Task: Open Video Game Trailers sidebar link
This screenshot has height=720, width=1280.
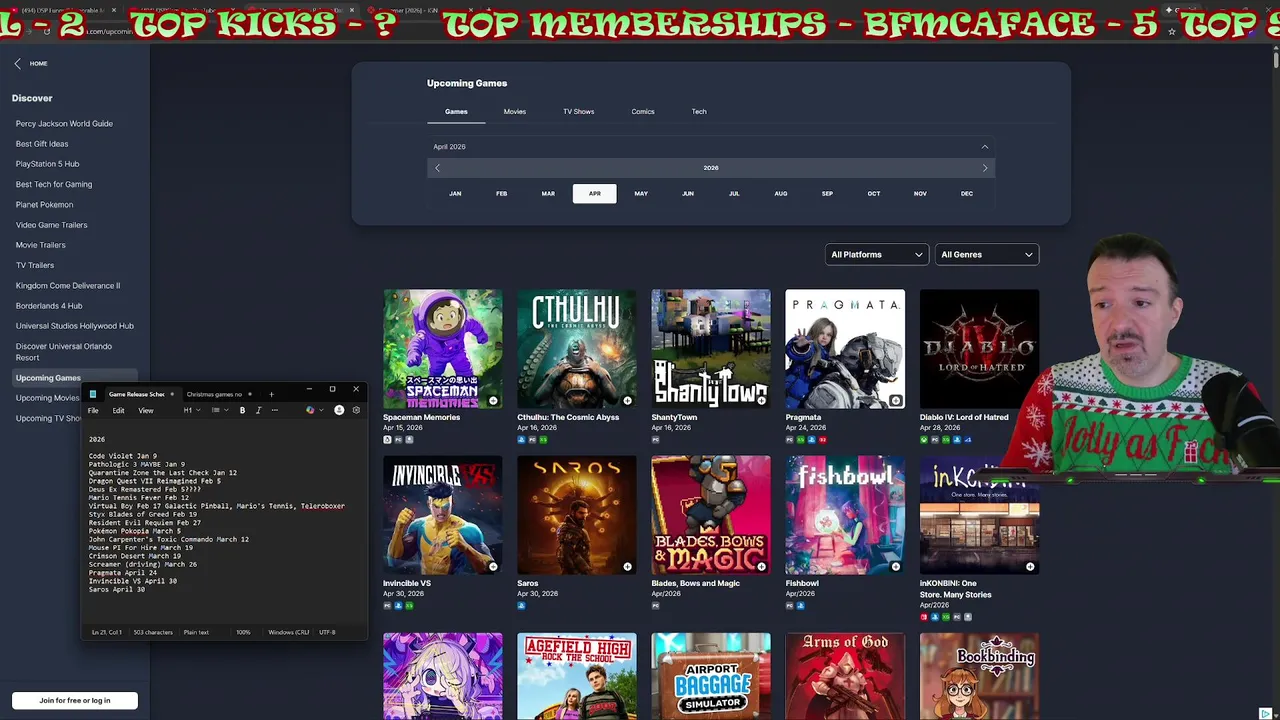Action: (x=51, y=225)
